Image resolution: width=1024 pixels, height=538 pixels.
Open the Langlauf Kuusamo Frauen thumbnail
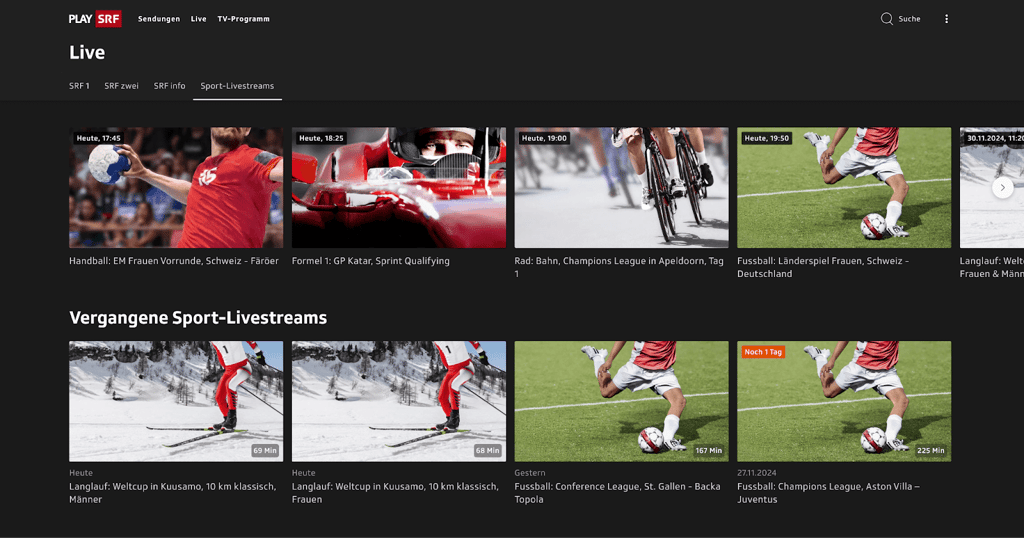[x=399, y=402]
